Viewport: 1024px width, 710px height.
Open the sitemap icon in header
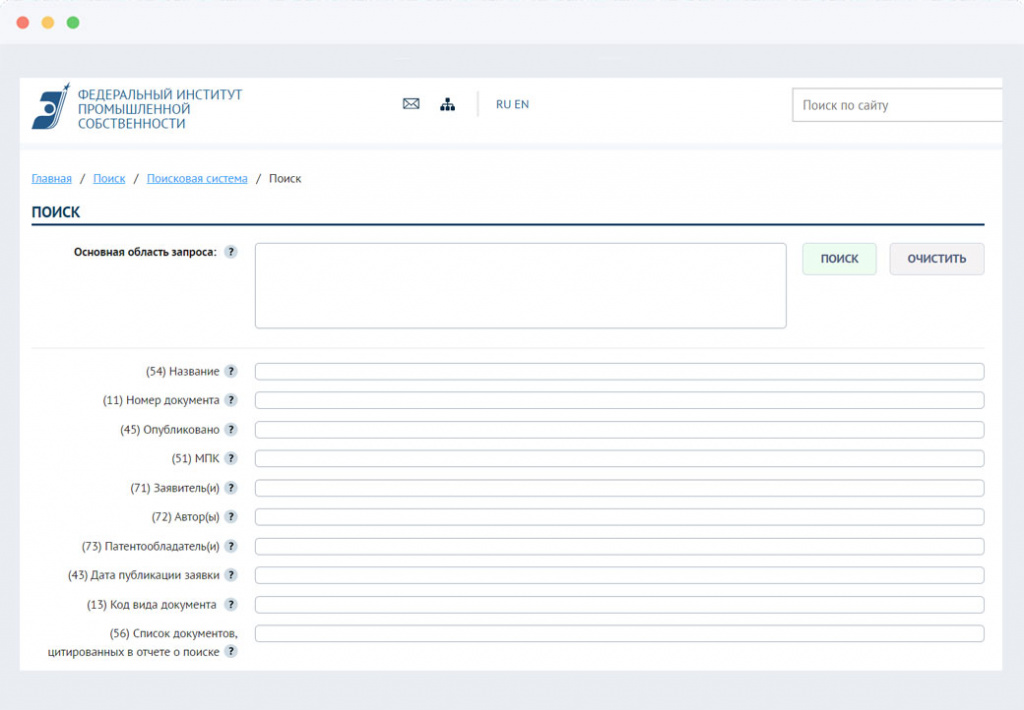pyautogui.click(x=447, y=104)
